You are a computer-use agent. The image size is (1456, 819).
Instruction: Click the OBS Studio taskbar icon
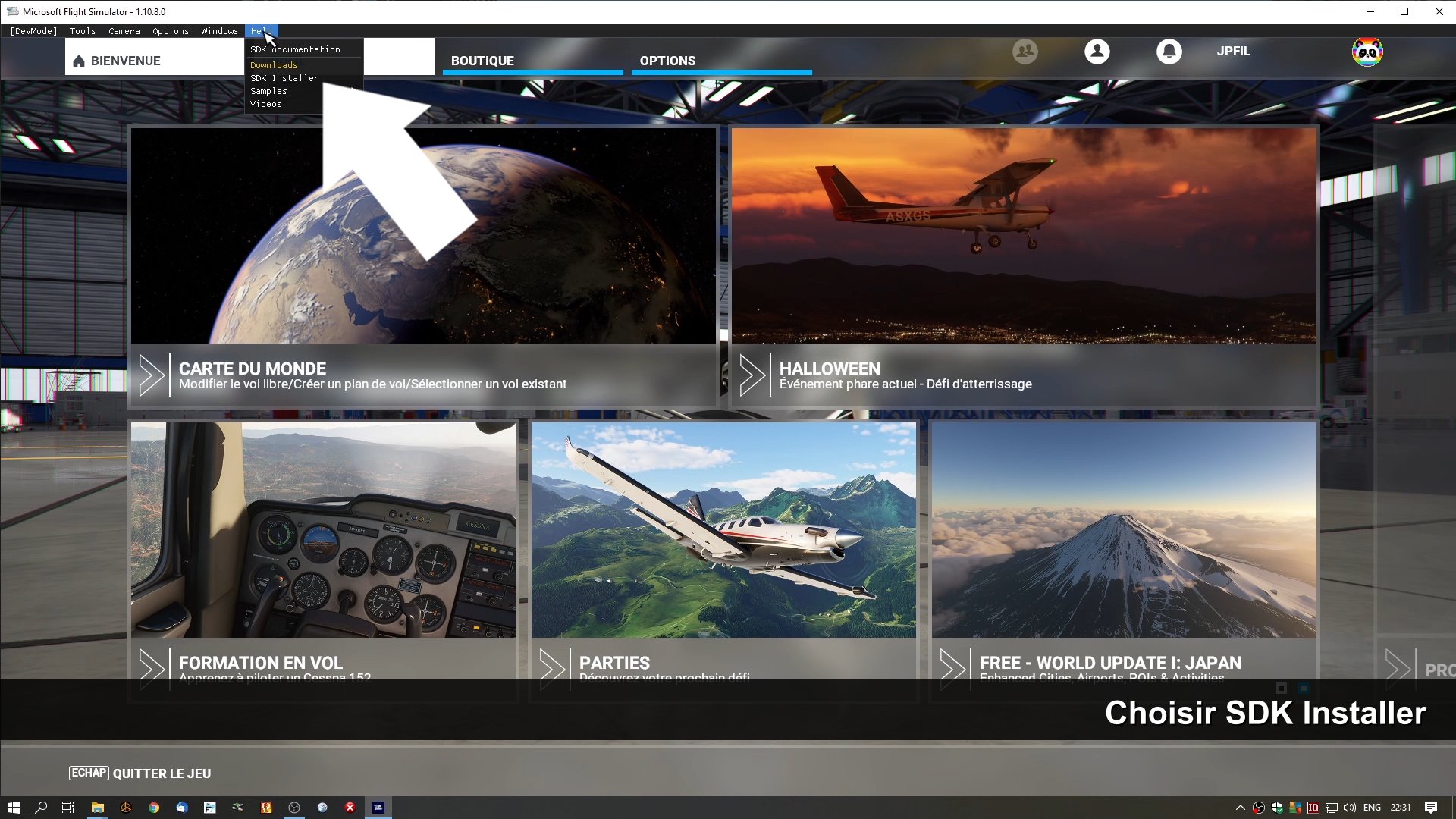[294, 808]
